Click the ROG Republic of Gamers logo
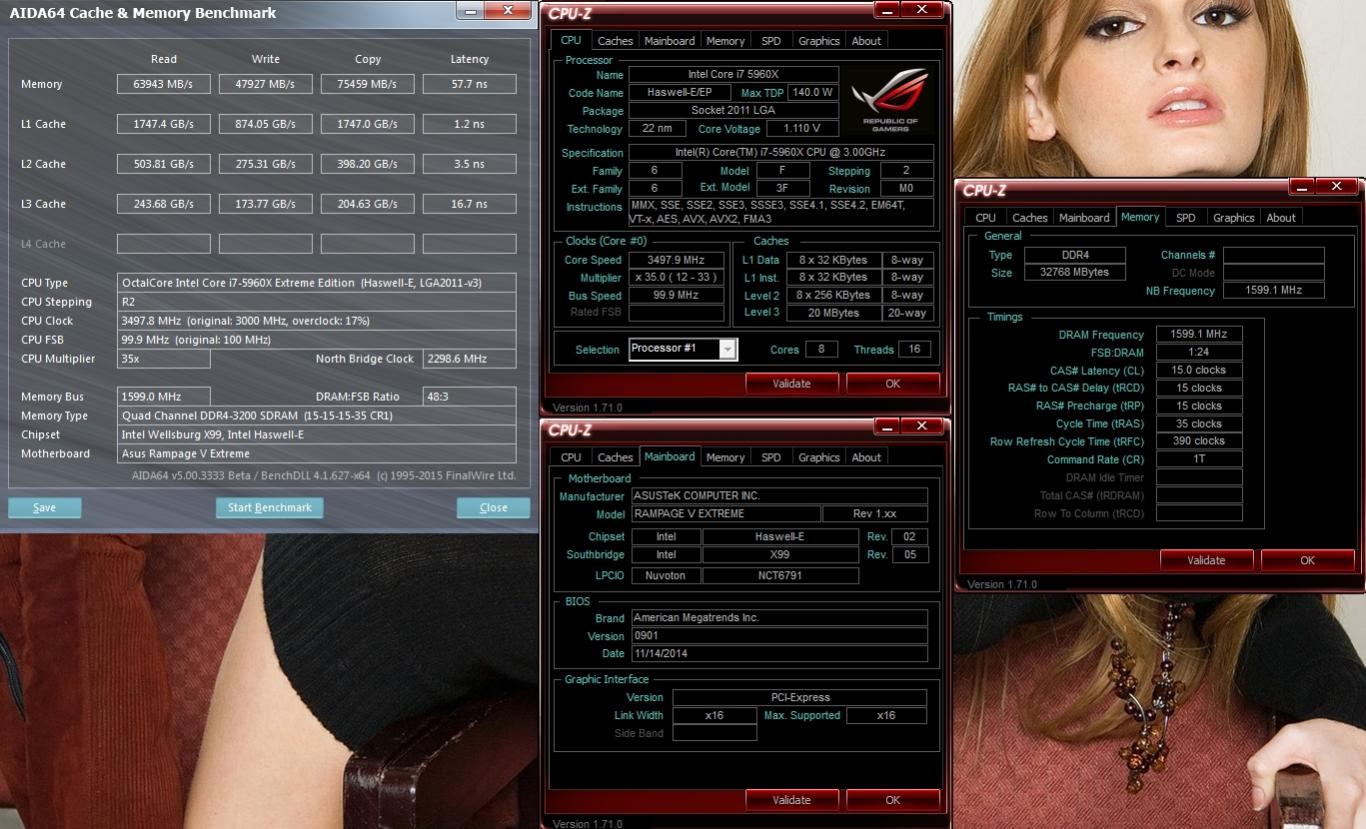Viewport: 1366px width, 829px height. click(x=889, y=99)
